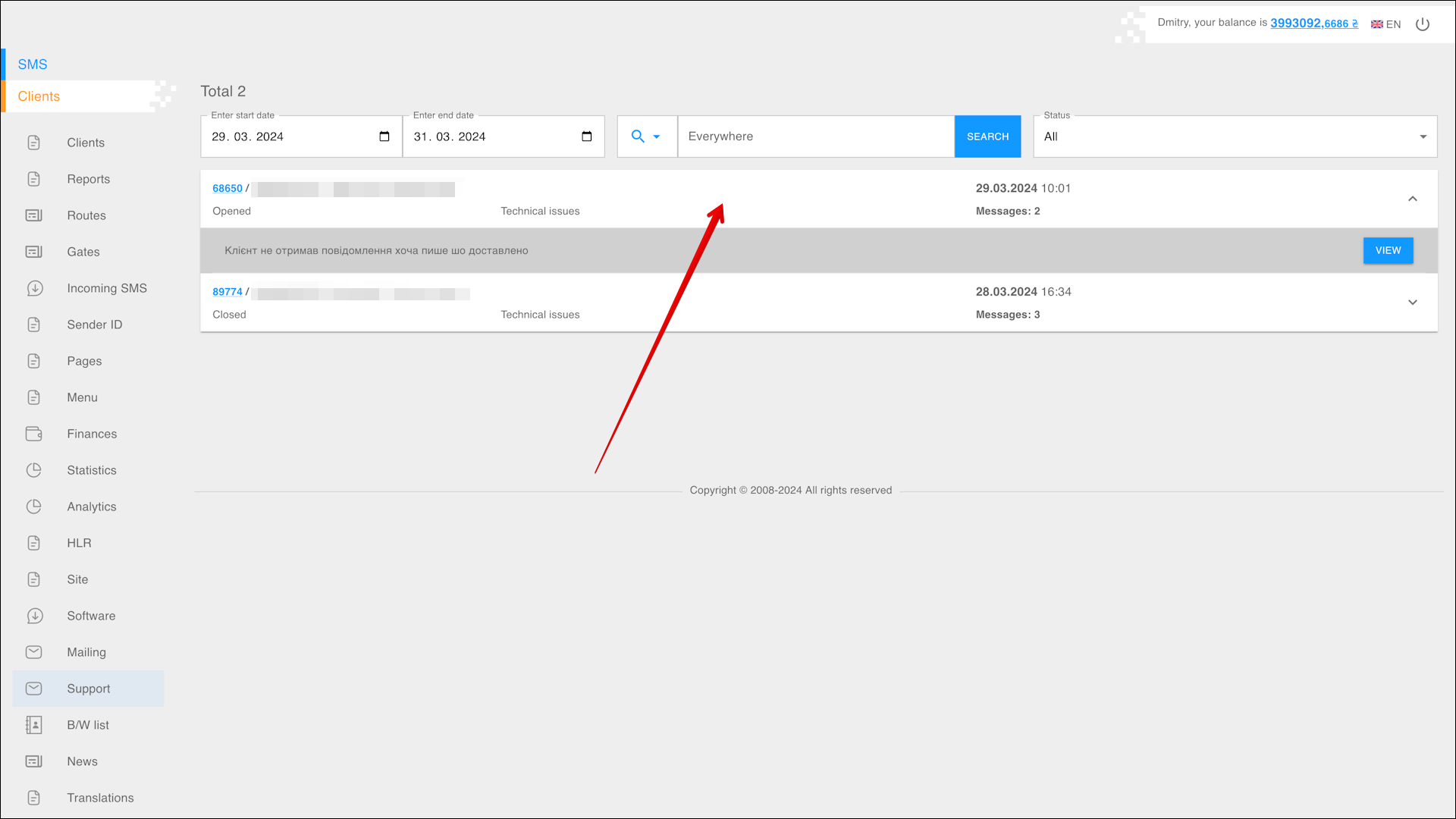
Task: Open the start date calendar picker icon
Action: tap(384, 136)
